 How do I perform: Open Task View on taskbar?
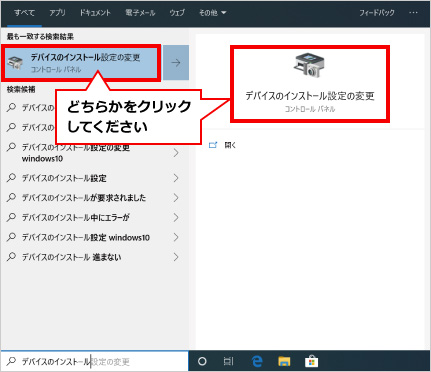pos(228,361)
